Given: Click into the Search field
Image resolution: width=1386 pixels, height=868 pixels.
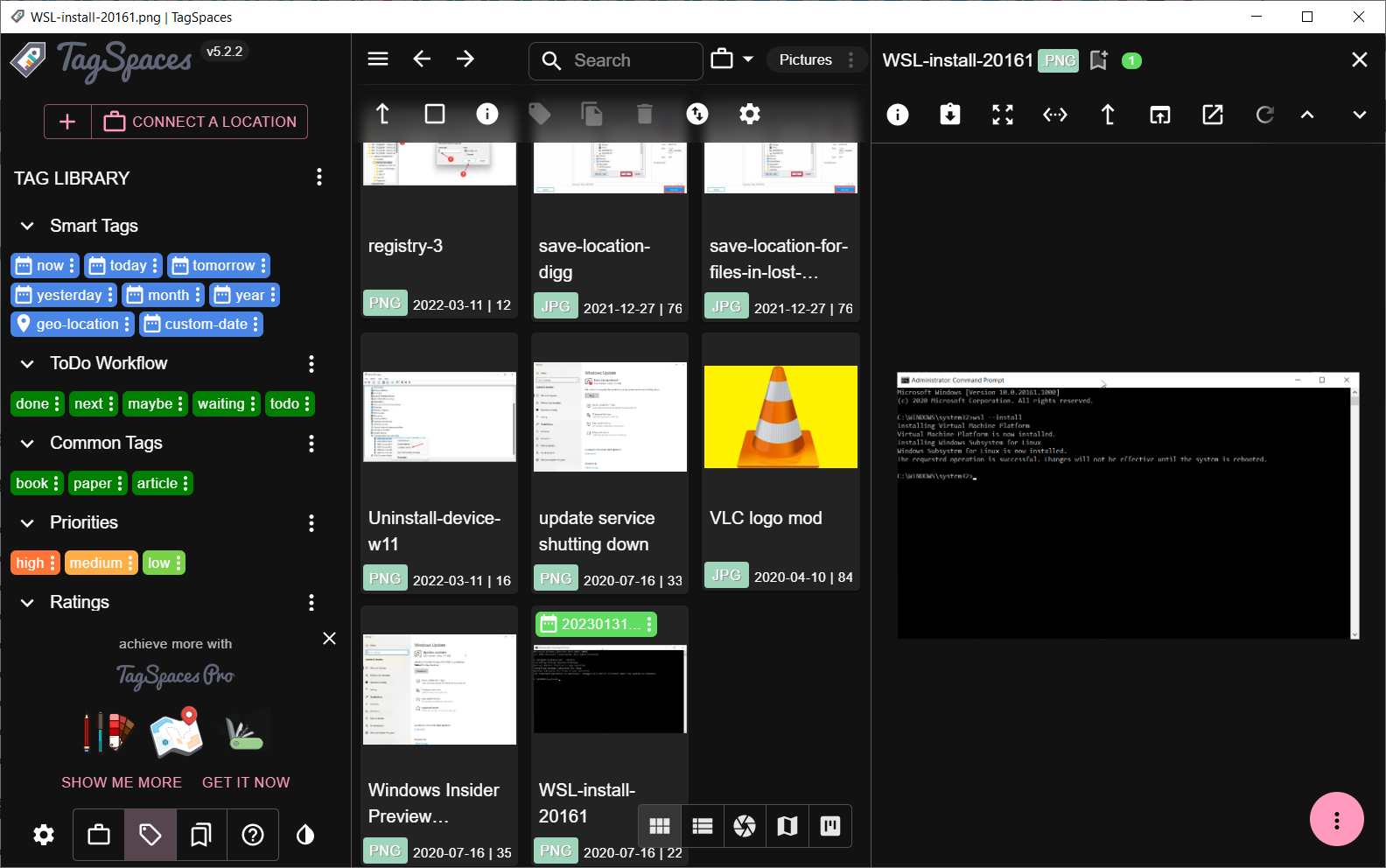Looking at the screenshot, I should [x=616, y=60].
